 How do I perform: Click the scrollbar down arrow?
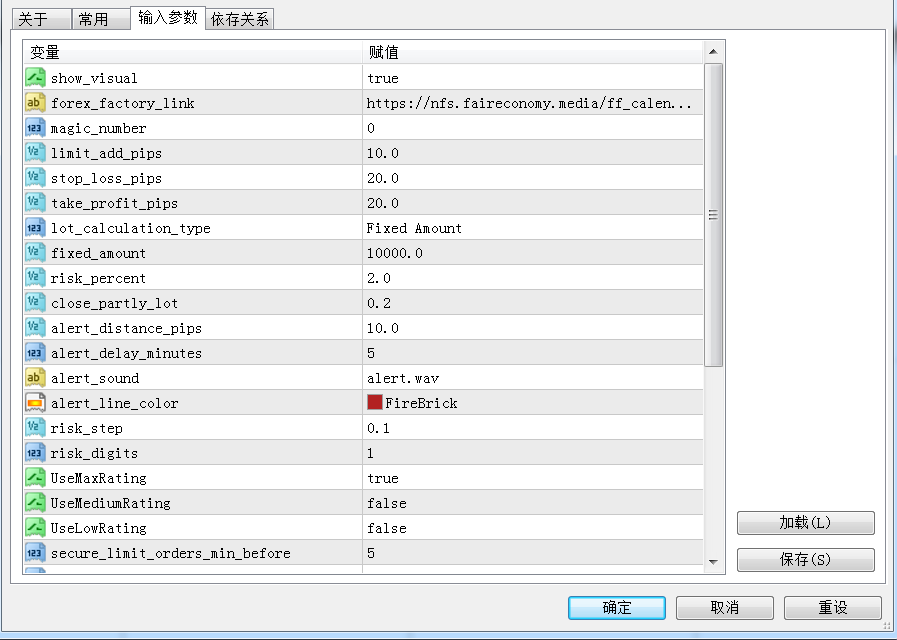point(713,563)
